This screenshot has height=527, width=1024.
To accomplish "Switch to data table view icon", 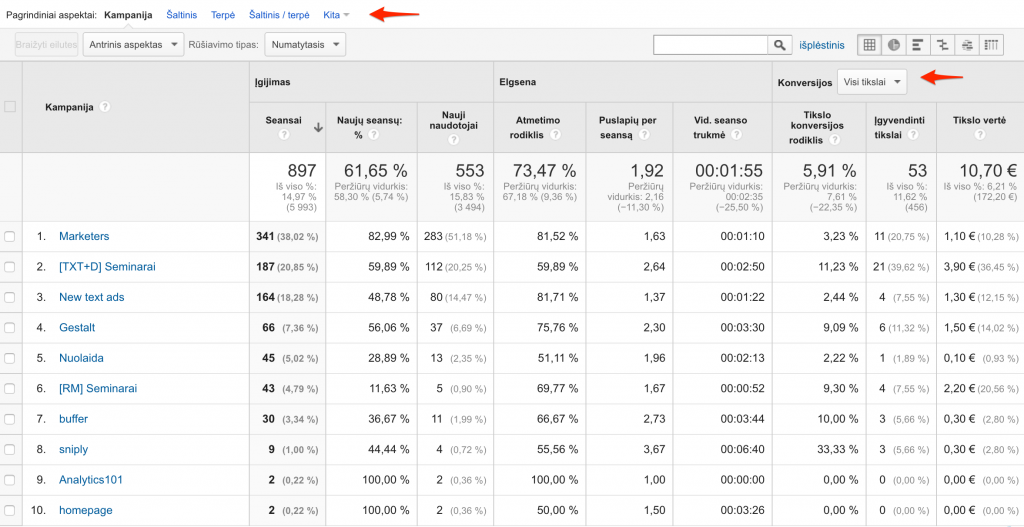I will click(869, 45).
